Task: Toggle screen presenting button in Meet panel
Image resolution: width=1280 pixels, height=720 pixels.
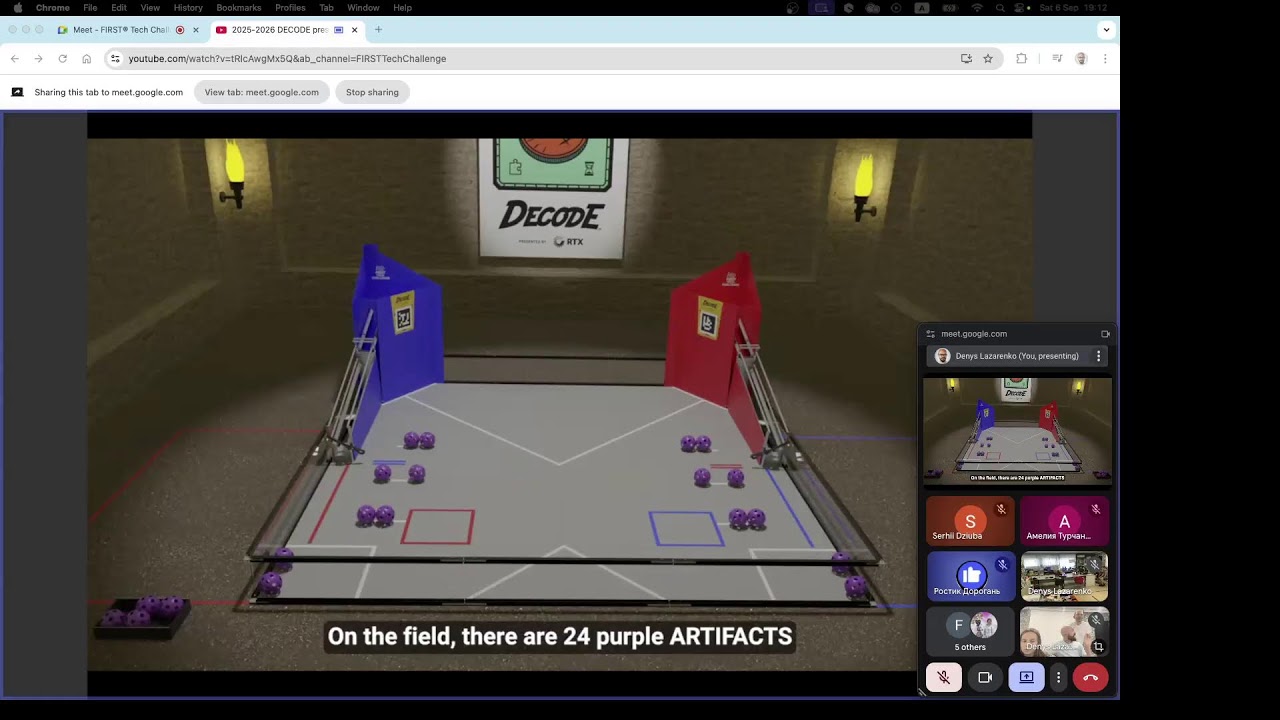Action: pyautogui.click(x=1026, y=677)
